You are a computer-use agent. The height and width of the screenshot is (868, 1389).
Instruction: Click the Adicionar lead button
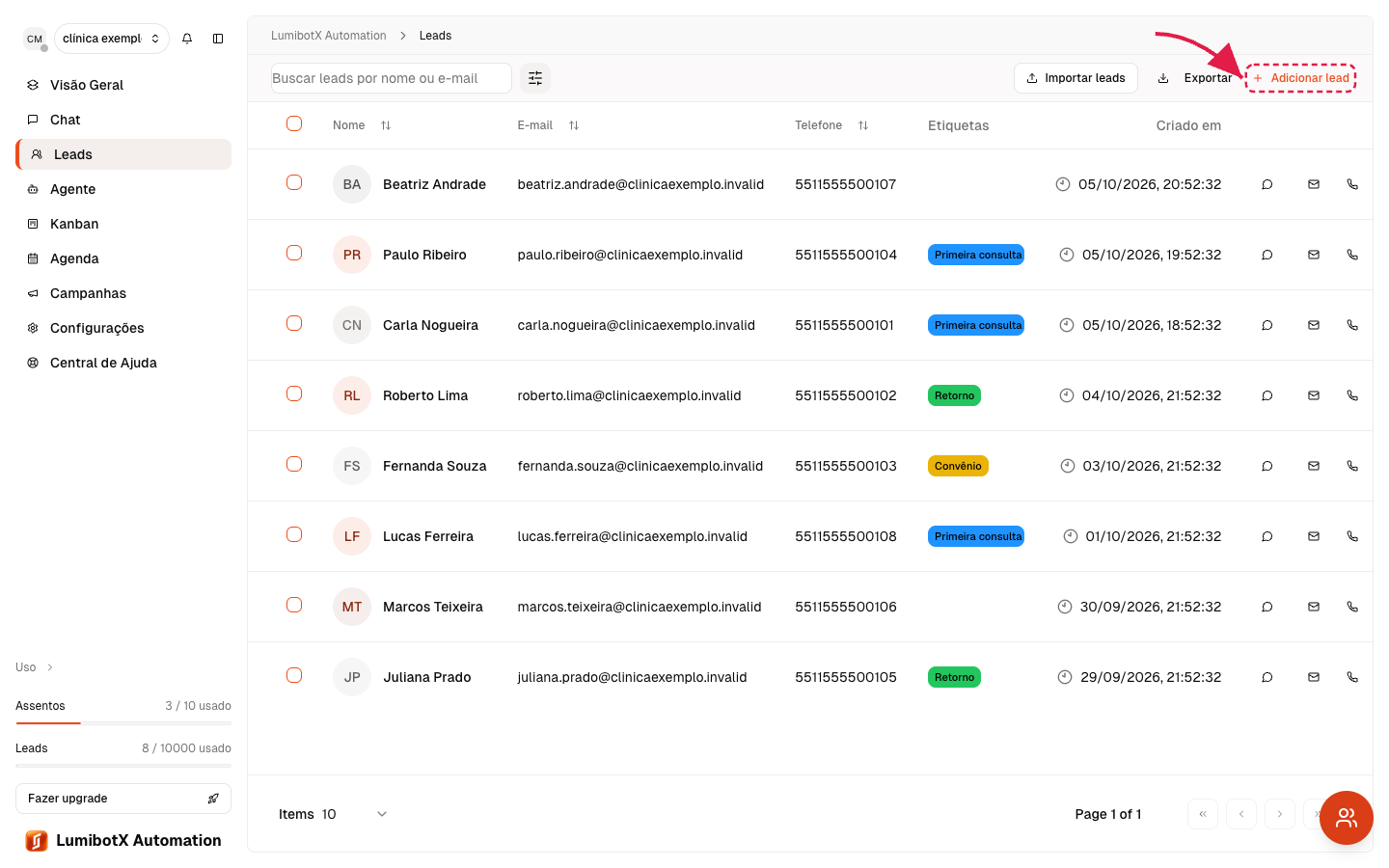pyautogui.click(x=1300, y=78)
